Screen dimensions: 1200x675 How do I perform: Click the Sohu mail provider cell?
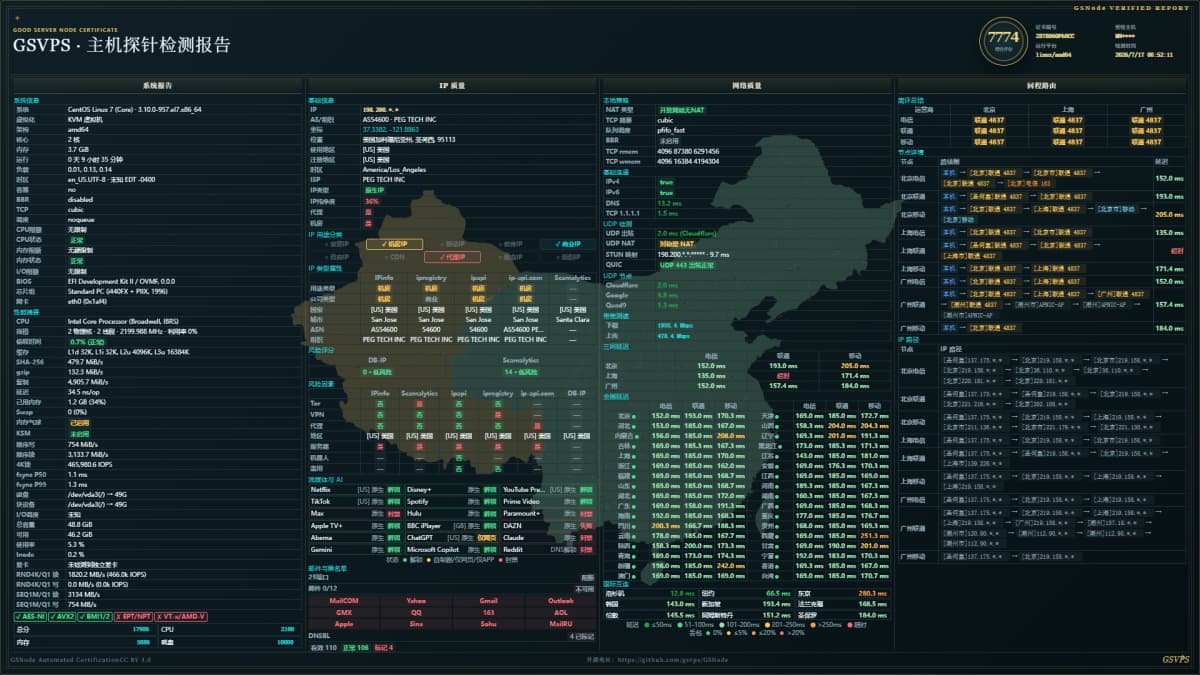pos(489,622)
